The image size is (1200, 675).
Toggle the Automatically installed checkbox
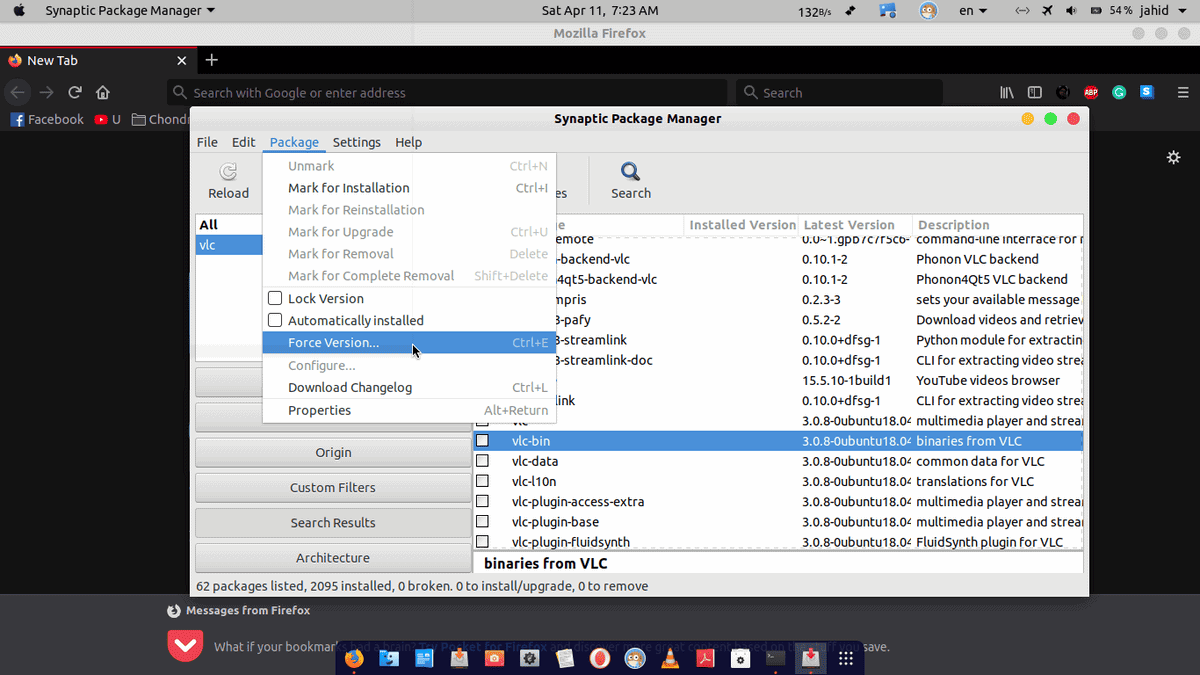[275, 320]
